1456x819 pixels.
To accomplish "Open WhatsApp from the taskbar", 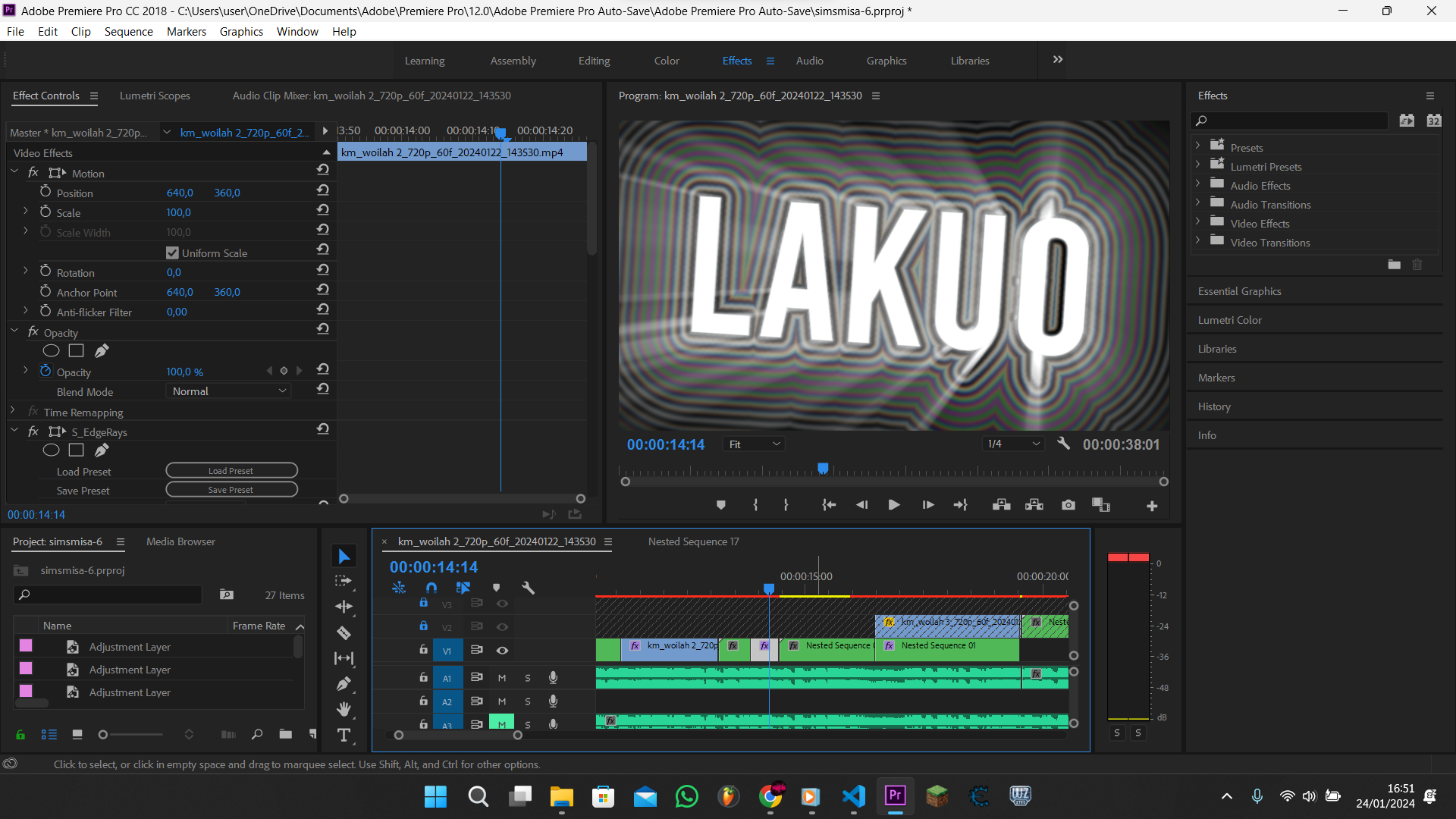I will click(x=686, y=796).
